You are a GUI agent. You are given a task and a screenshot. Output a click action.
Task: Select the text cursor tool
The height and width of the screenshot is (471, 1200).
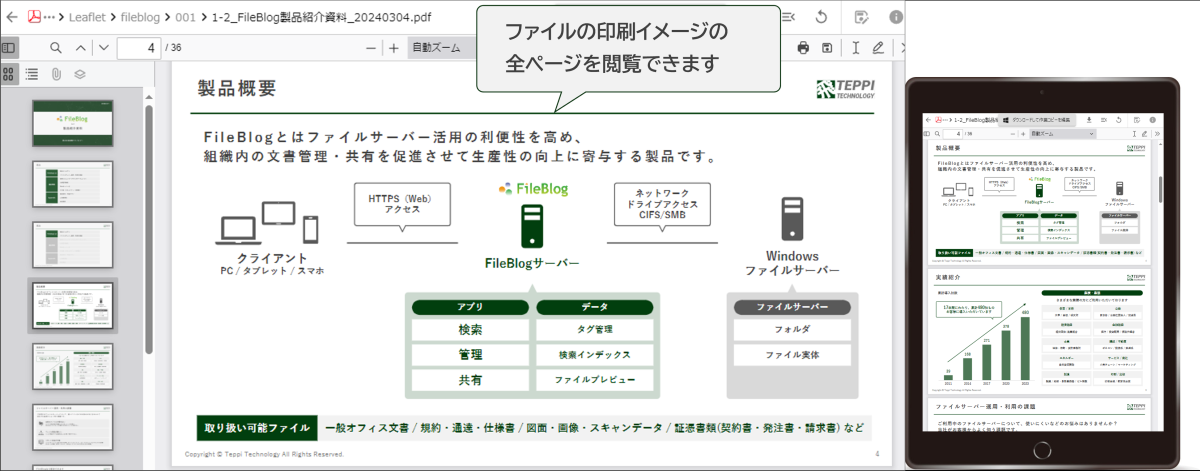(x=855, y=47)
